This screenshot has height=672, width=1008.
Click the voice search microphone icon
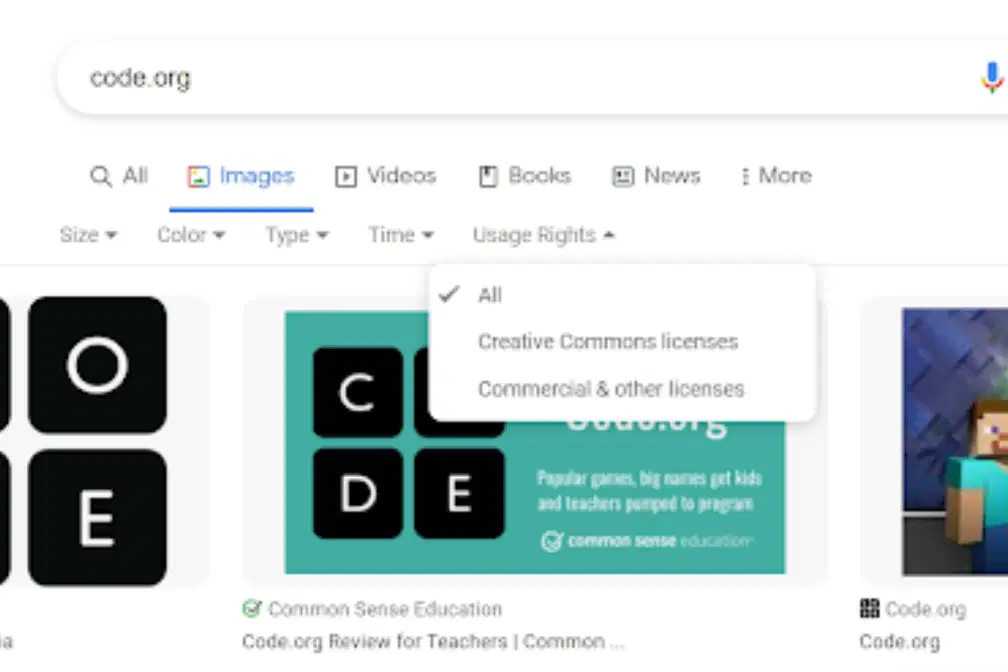992,77
